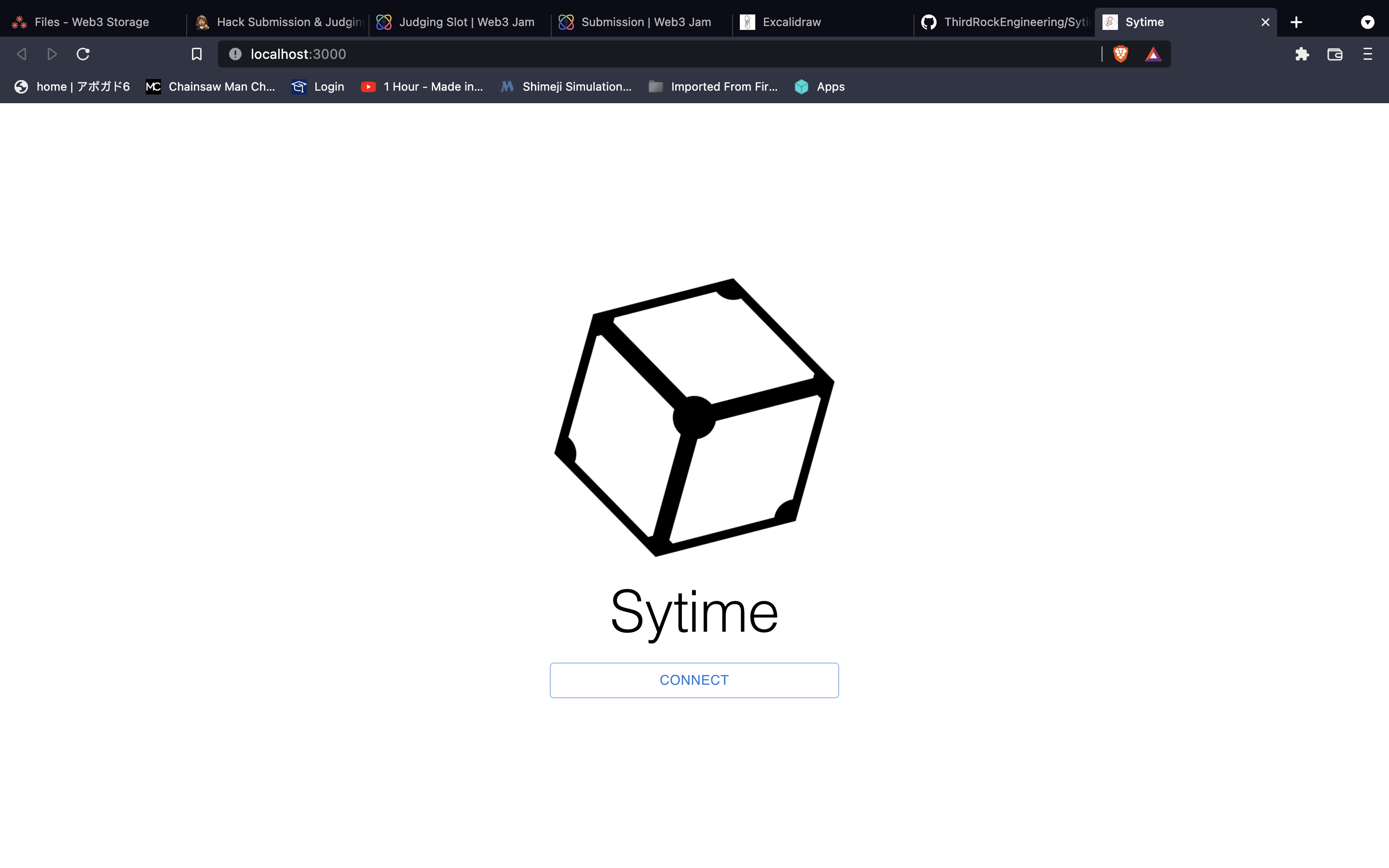This screenshot has height=868, width=1389.
Task: Click the back navigation arrow button
Action: (21, 53)
